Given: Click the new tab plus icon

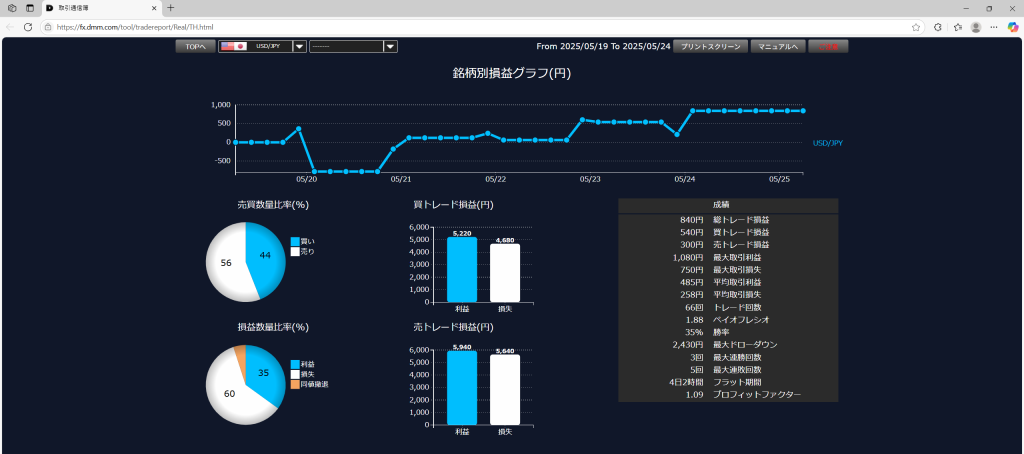Looking at the screenshot, I should 171,8.
